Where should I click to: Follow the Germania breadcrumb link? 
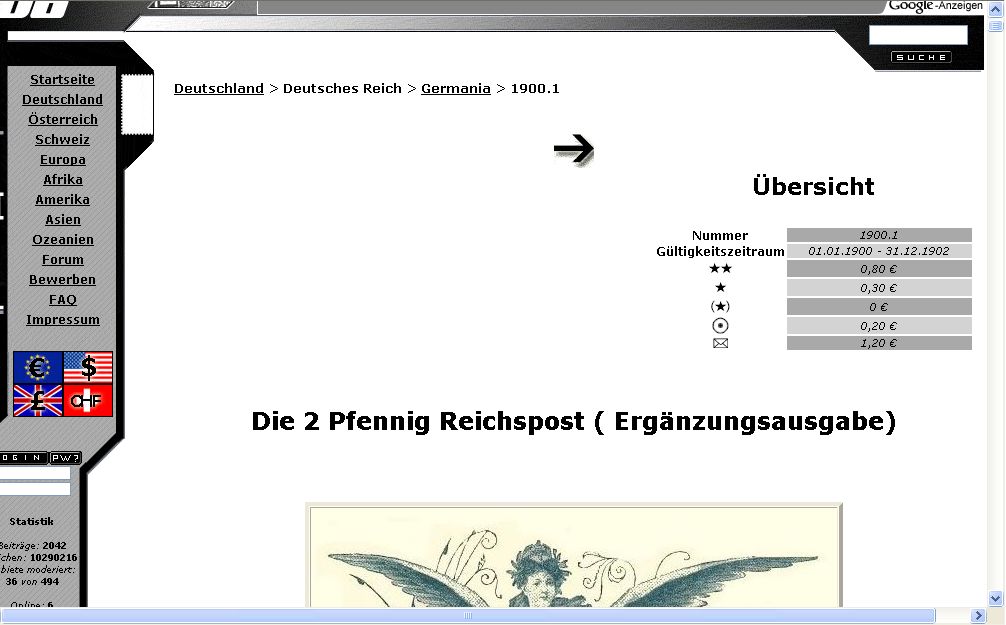point(455,89)
